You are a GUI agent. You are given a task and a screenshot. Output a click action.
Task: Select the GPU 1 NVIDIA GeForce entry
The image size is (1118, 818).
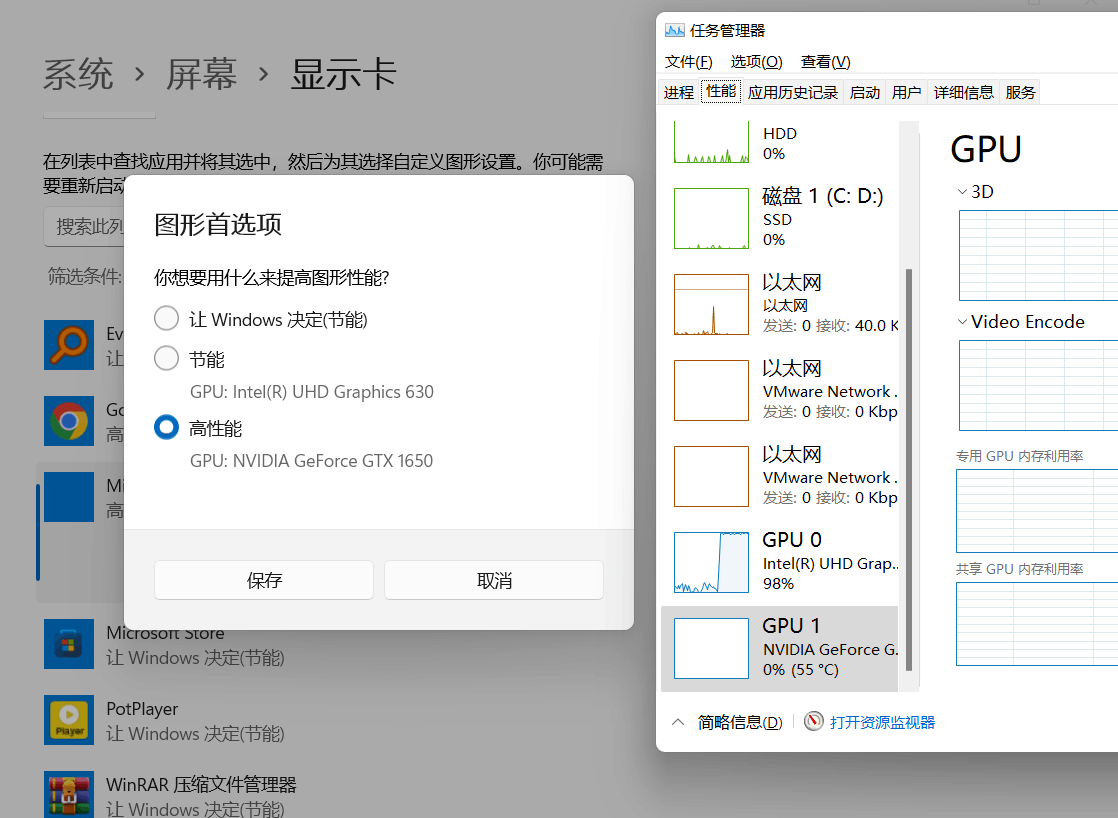779,648
